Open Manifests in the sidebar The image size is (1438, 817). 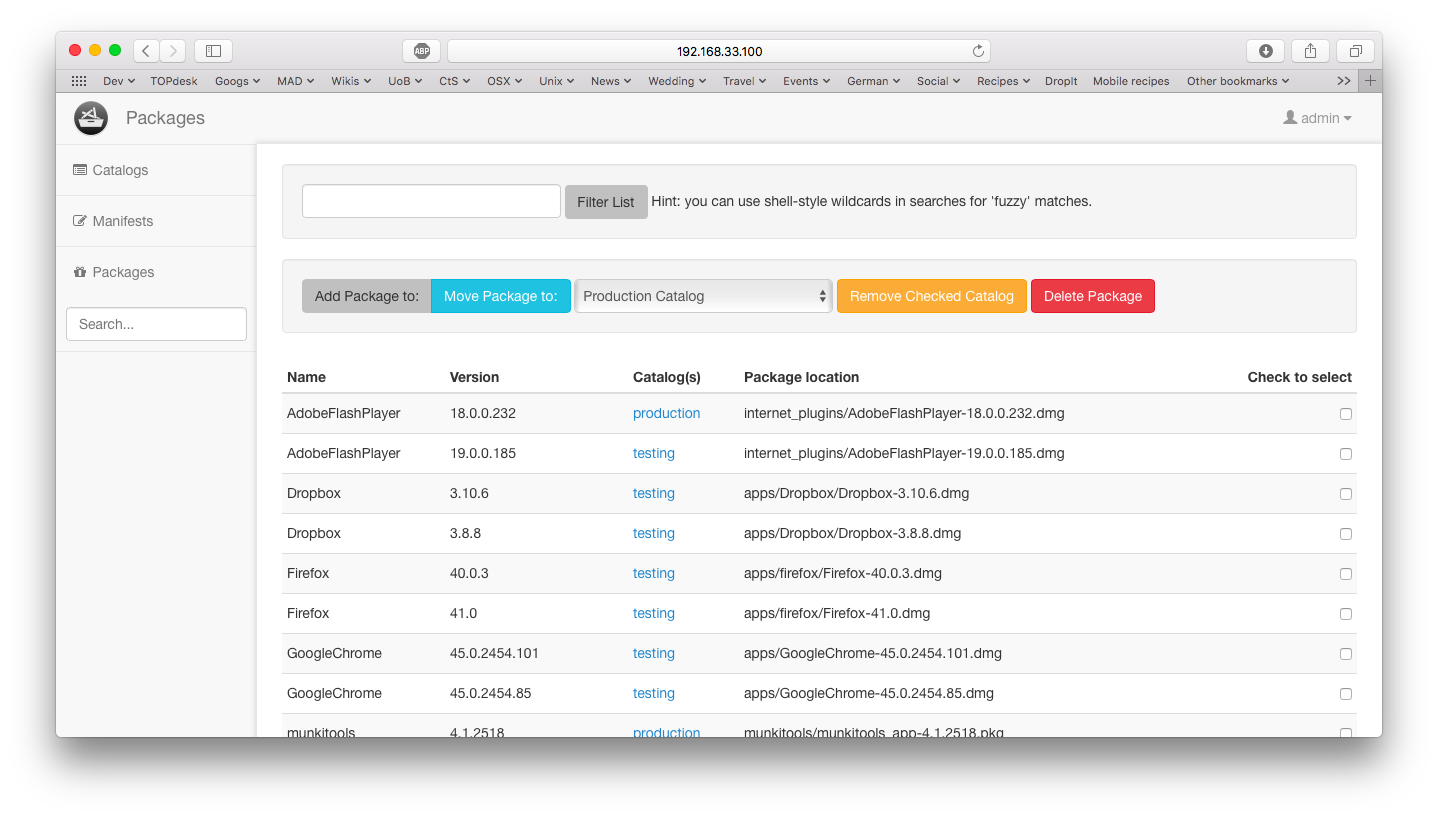[x=156, y=221]
